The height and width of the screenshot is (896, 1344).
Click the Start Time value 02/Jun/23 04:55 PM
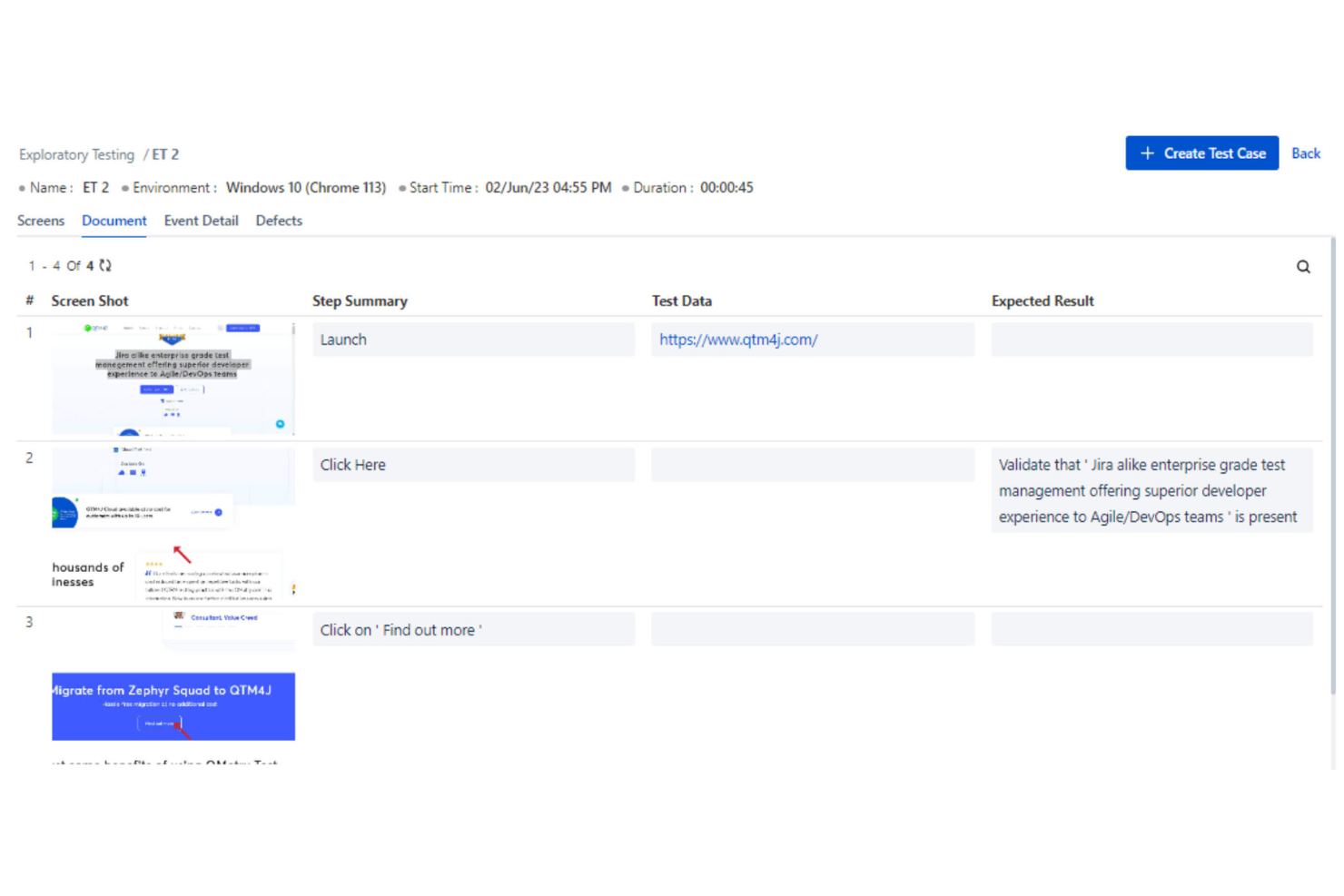tap(548, 188)
